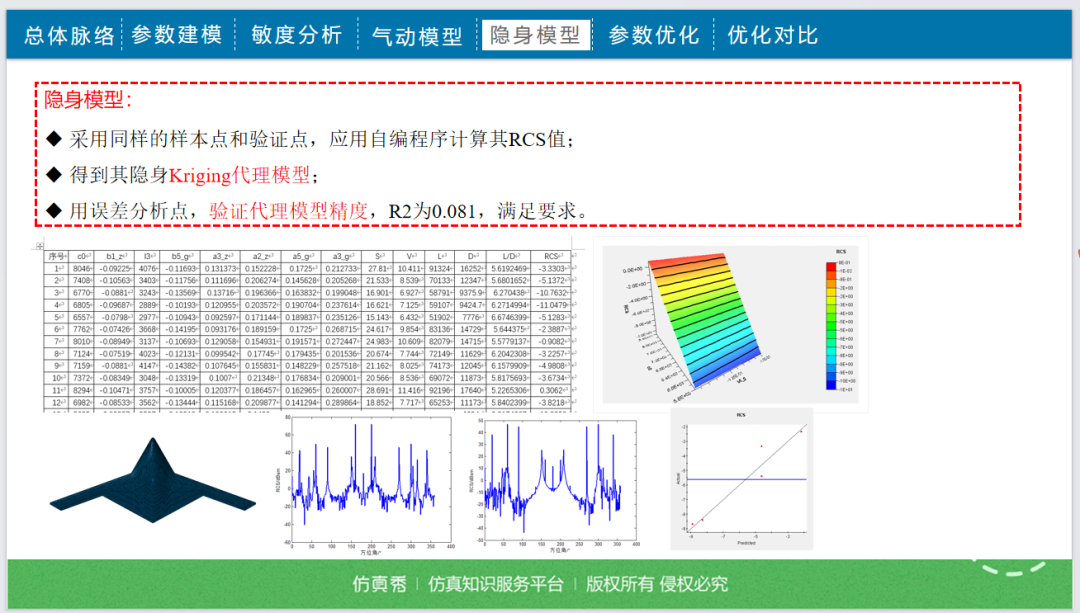Click table cell 5.6192469

coord(510,269)
